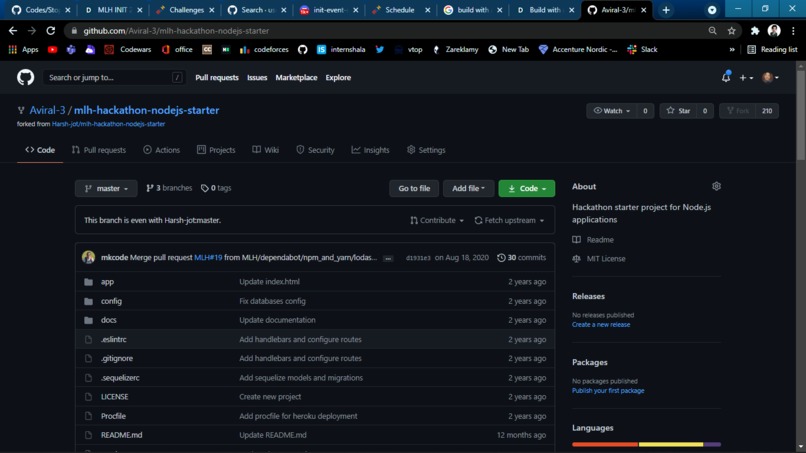Click the site lock icon in address bar
Screen dimensions: 806x453
74,31
